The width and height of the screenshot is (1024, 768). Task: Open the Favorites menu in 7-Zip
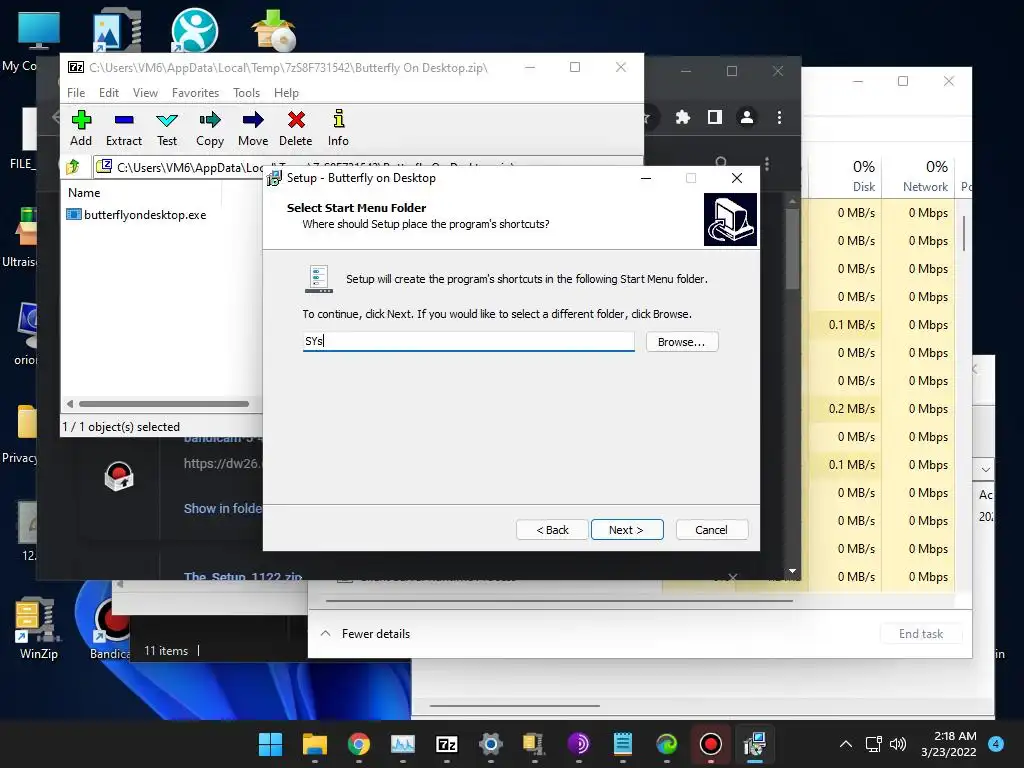[195, 93]
